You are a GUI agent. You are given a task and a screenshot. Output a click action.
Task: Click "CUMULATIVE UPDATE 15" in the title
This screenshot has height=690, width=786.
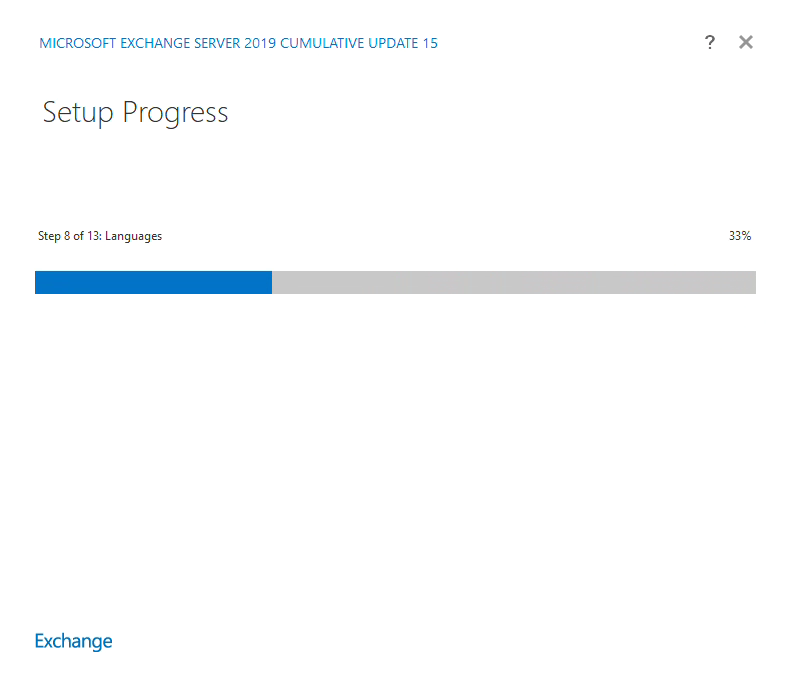pos(360,43)
